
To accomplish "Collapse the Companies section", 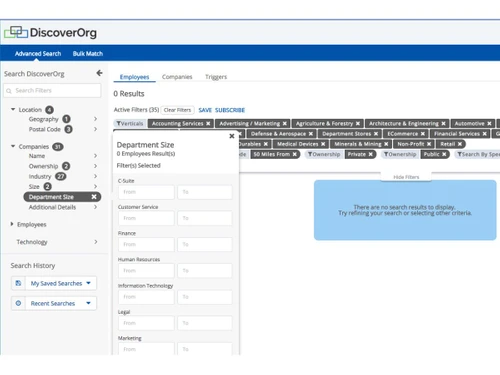I will [x=13, y=146].
